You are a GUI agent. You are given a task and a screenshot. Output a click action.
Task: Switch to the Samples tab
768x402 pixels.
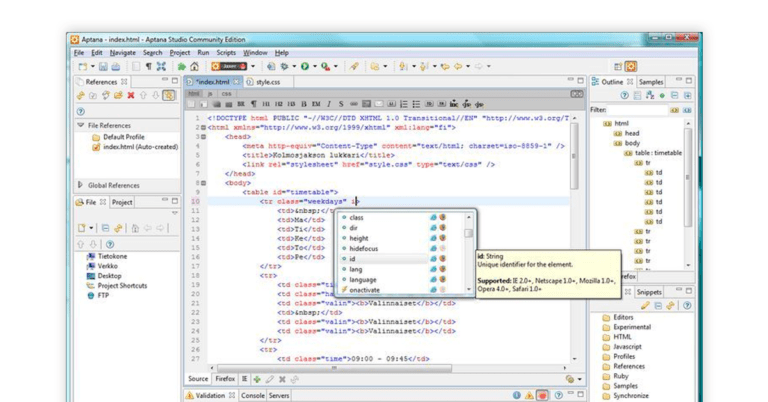(651, 82)
